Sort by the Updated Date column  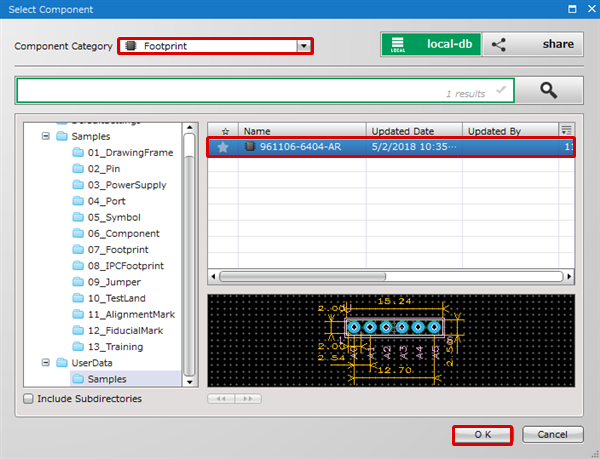[414, 130]
